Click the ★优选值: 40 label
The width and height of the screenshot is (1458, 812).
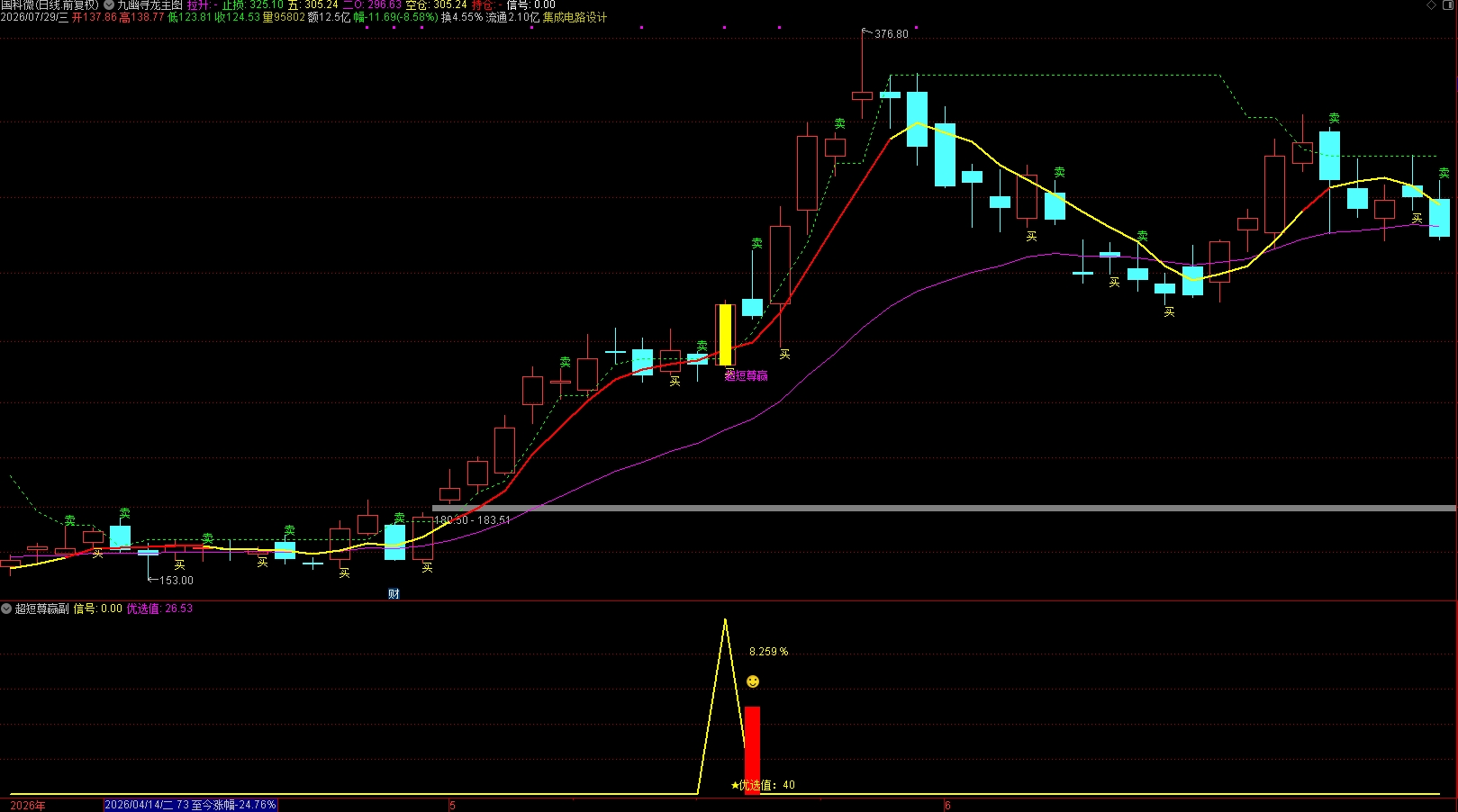click(763, 785)
